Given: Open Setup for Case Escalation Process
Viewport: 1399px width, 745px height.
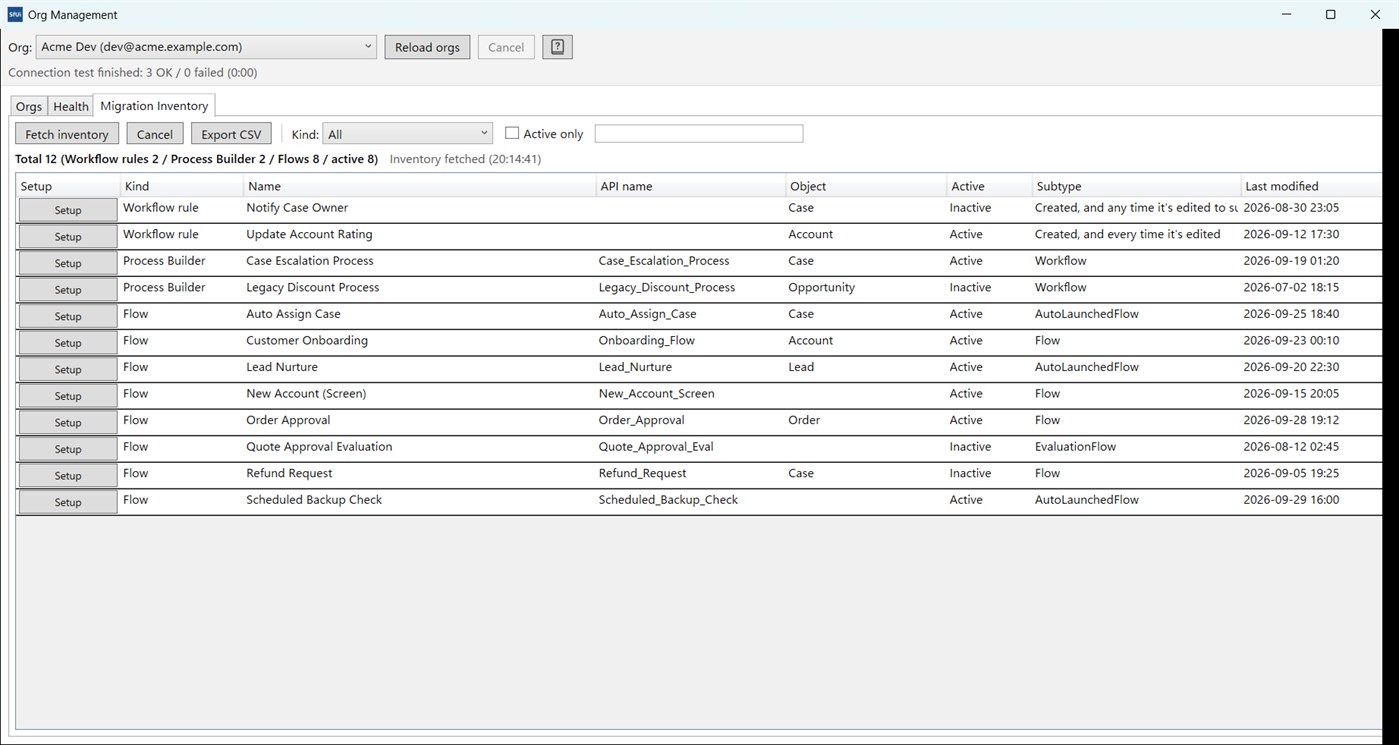Looking at the screenshot, I should pos(68,263).
